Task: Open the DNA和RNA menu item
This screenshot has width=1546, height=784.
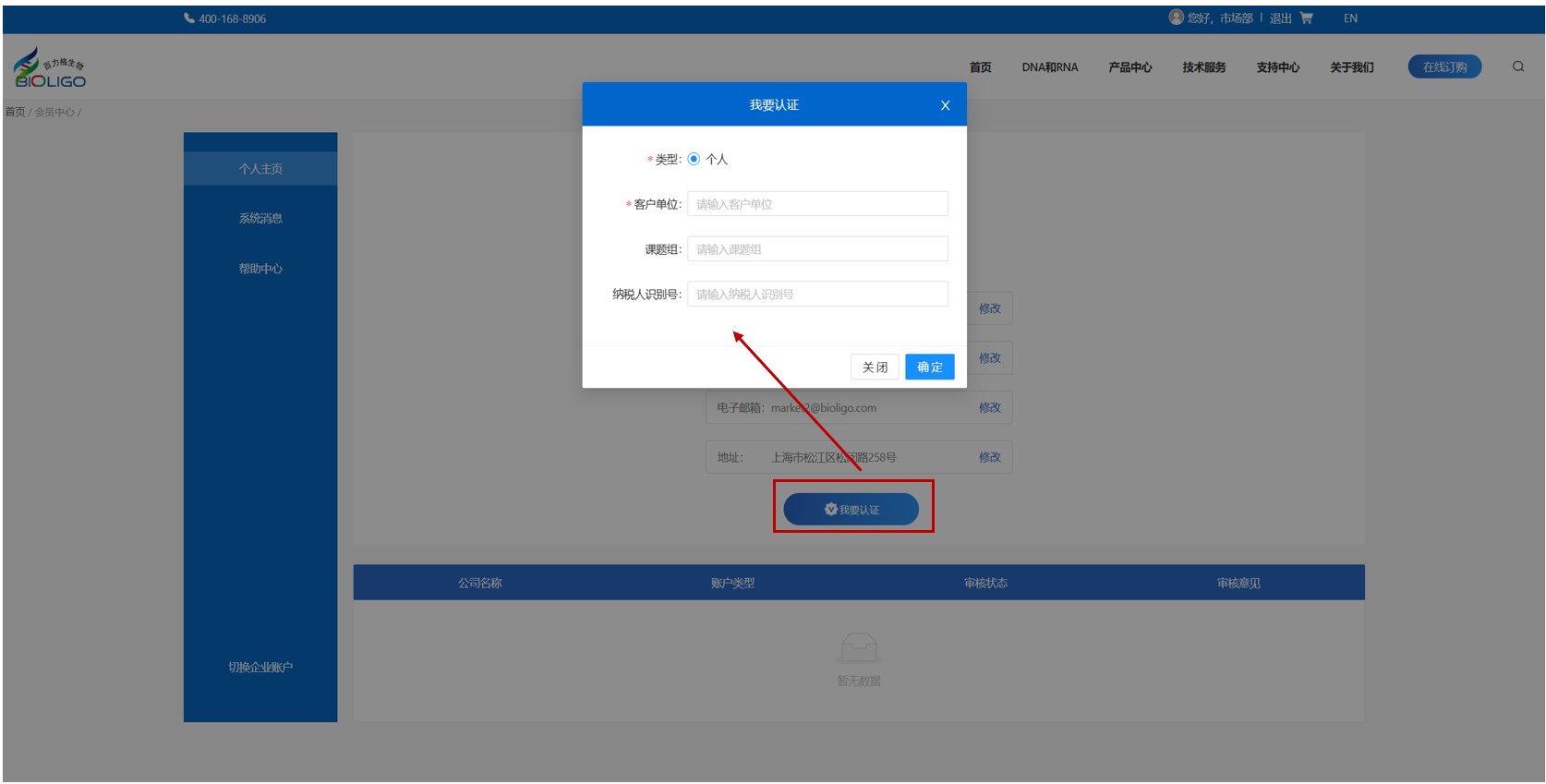Action: 1050,67
